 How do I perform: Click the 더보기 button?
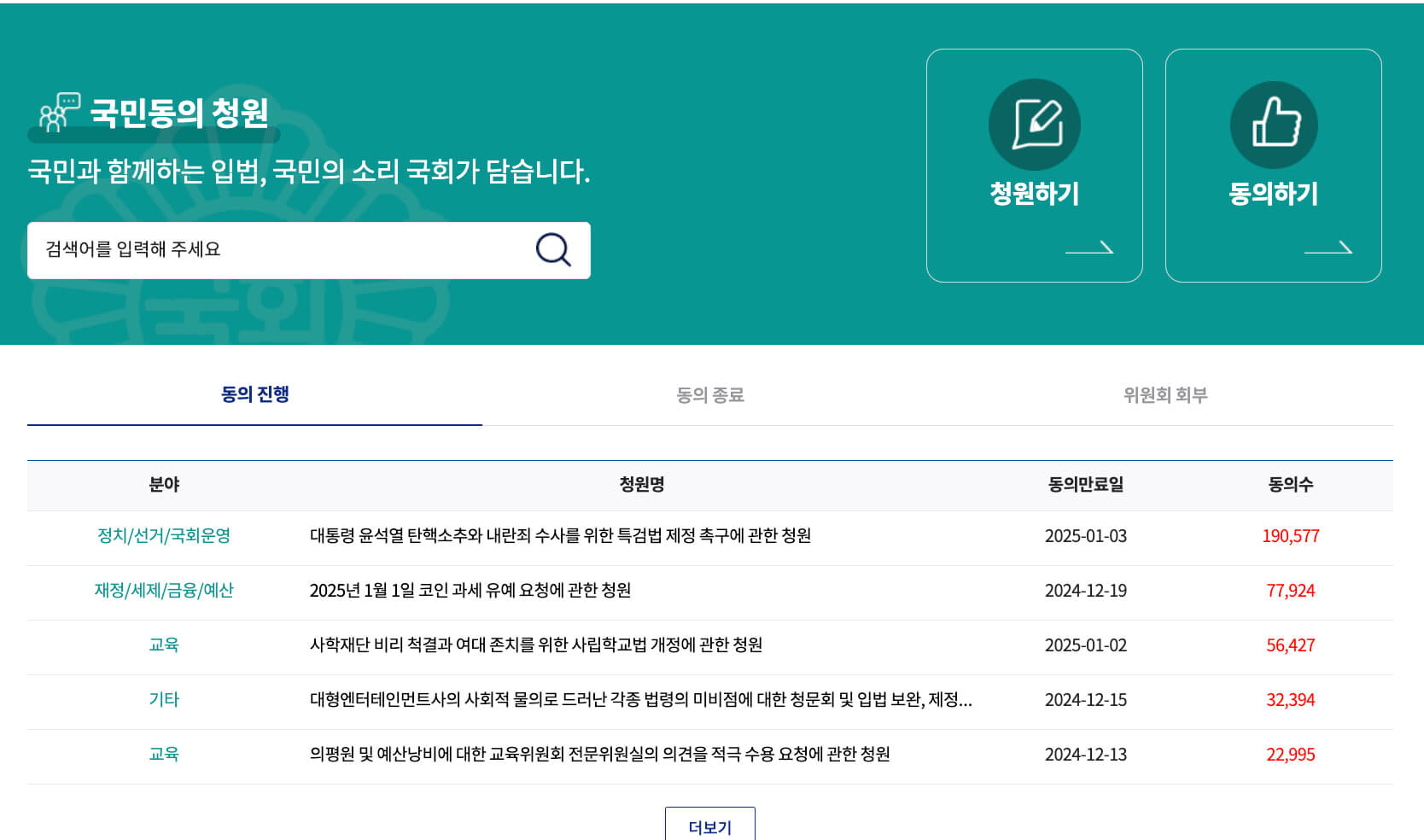(711, 825)
